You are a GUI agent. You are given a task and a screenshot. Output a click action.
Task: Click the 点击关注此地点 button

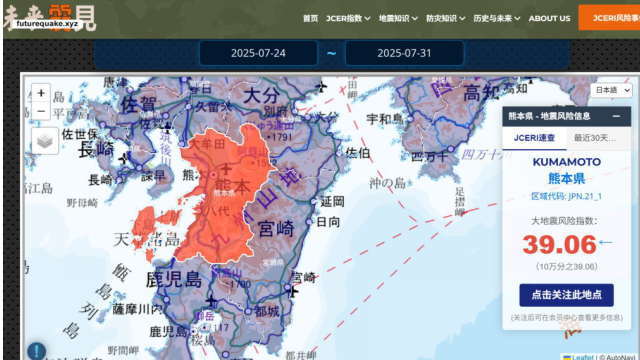pos(566,295)
